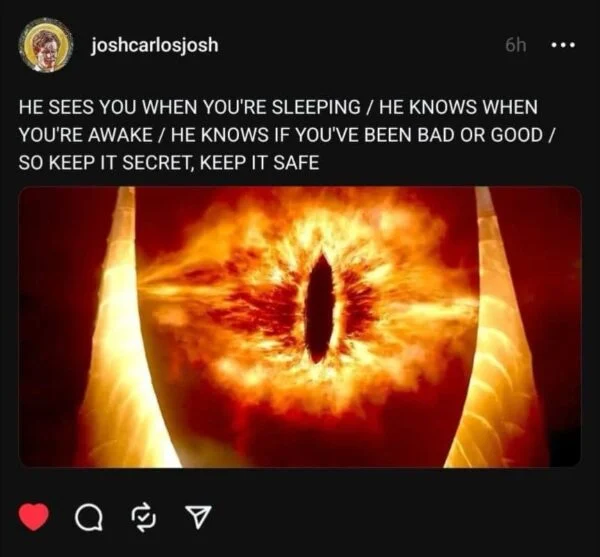600x557 pixels.
Task: Open the reply comment bubble icon
Action: tap(89, 518)
